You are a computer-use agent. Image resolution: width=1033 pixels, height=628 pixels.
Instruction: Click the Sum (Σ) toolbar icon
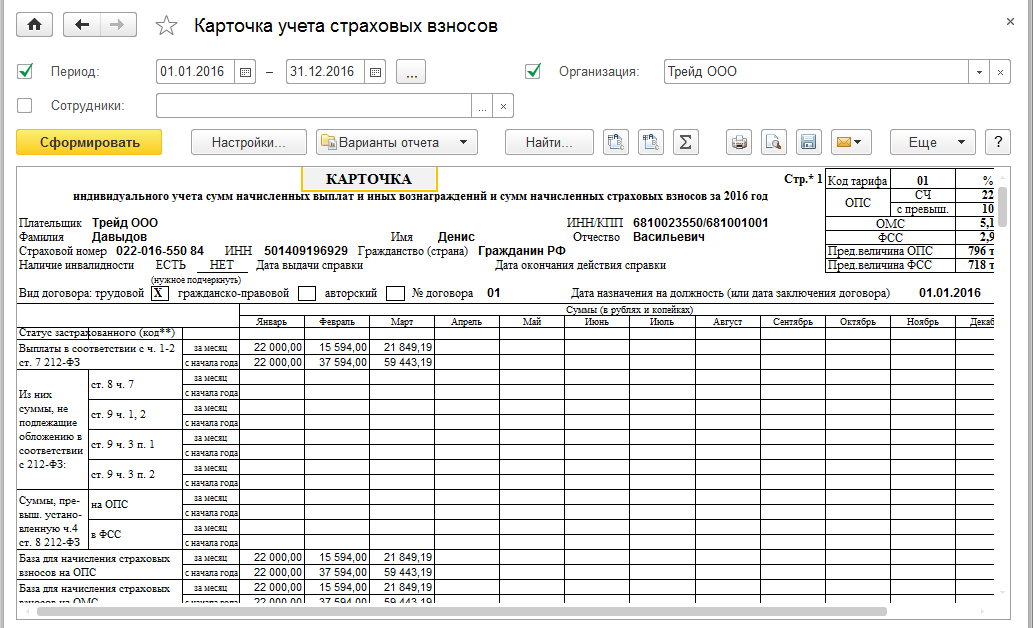pos(684,142)
